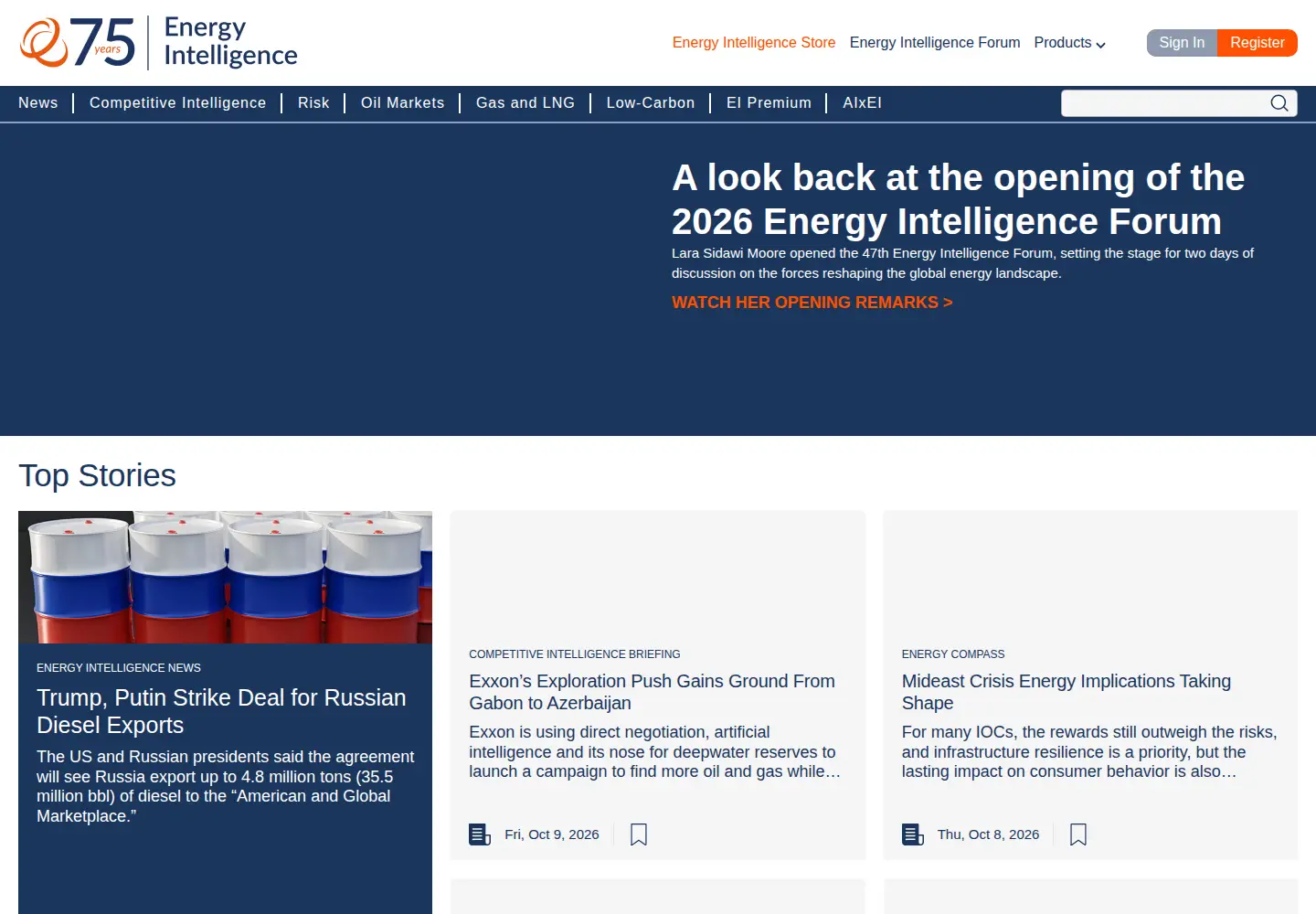Viewport: 1316px width, 914px height.
Task: Expand the Products dropdown
Action: pos(1069,43)
